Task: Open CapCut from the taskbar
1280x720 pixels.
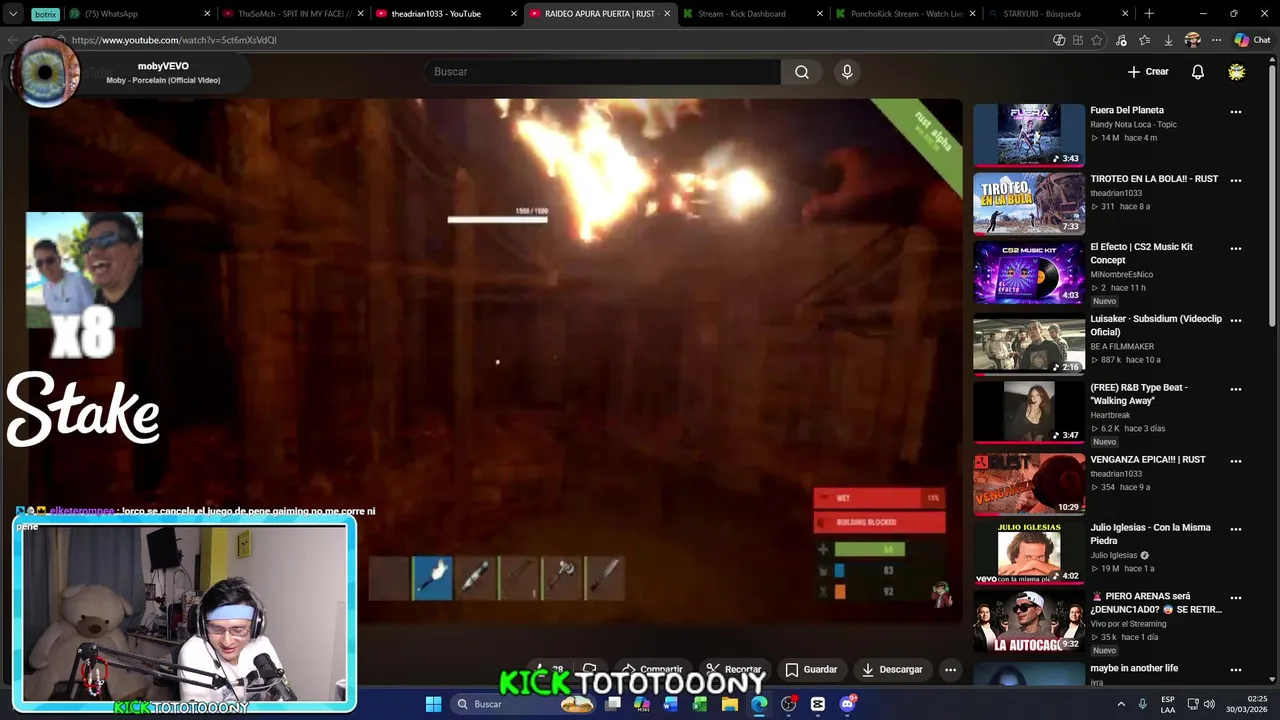Action: [x=817, y=704]
